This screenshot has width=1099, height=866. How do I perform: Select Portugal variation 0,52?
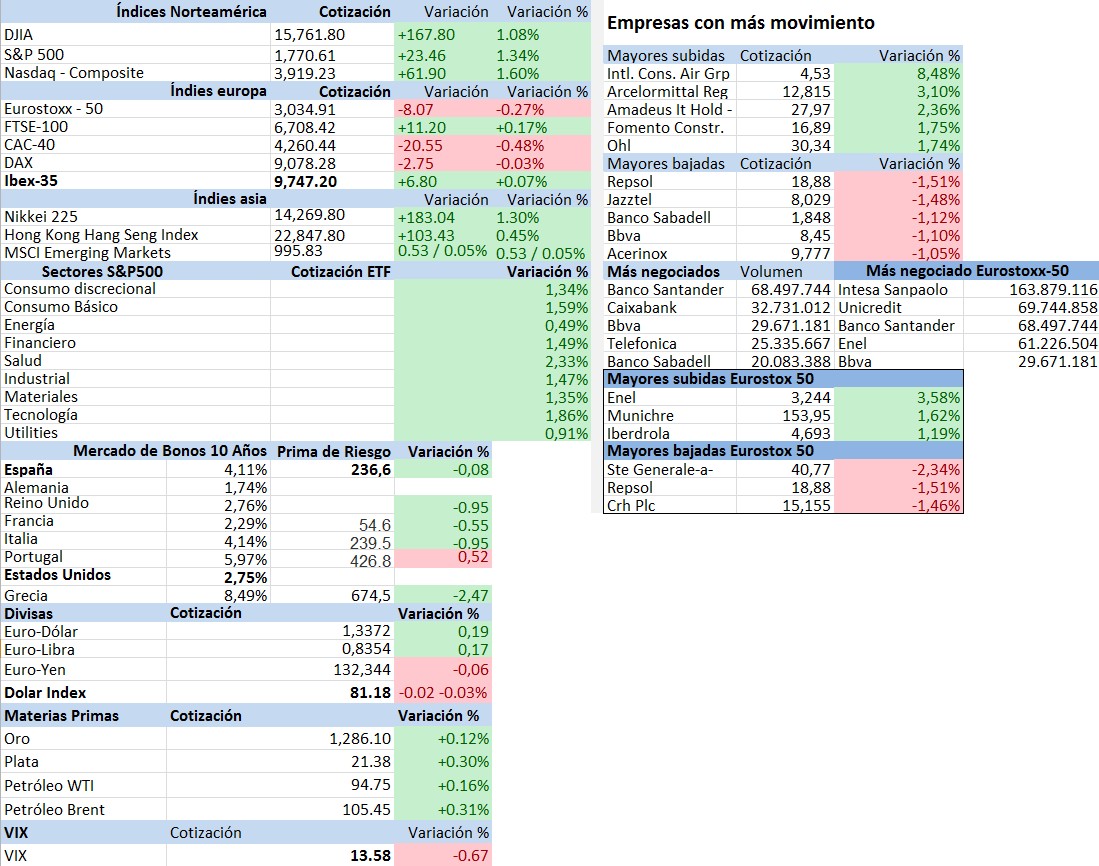pyautogui.click(x=473, y=557)
